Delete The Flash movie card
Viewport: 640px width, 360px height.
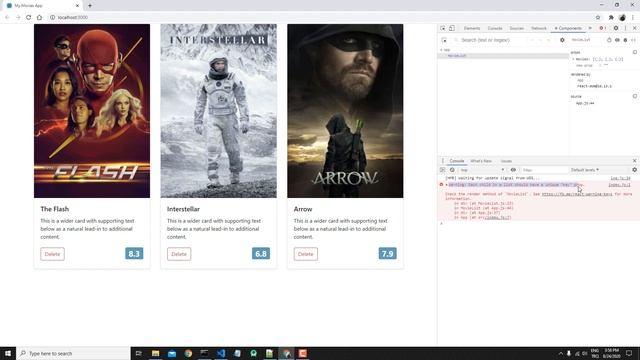click(x=52, y=254)
